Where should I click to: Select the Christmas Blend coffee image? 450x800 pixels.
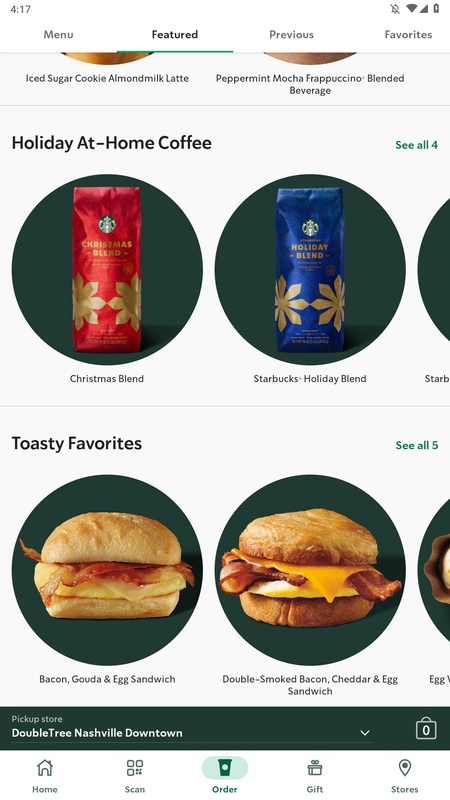point(107,269)
